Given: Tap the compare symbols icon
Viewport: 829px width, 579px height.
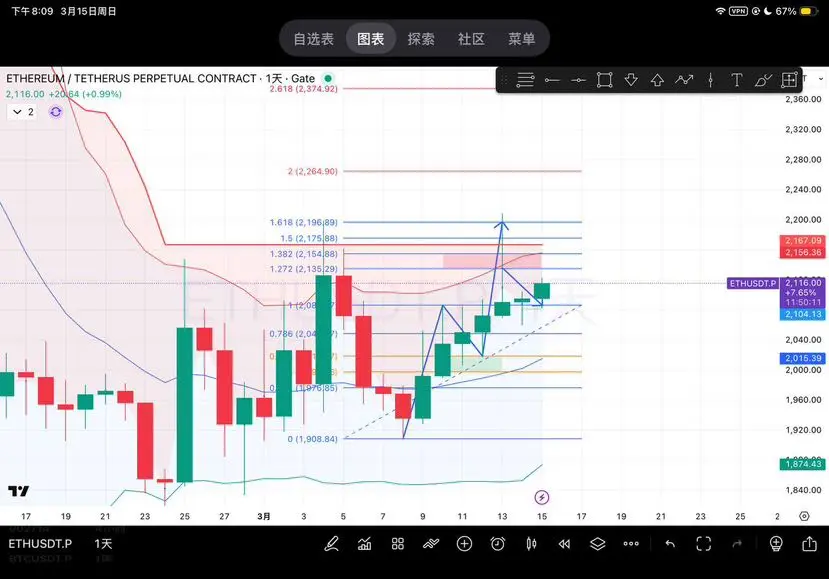Looking at the screenshot, I should coord(431,544).
